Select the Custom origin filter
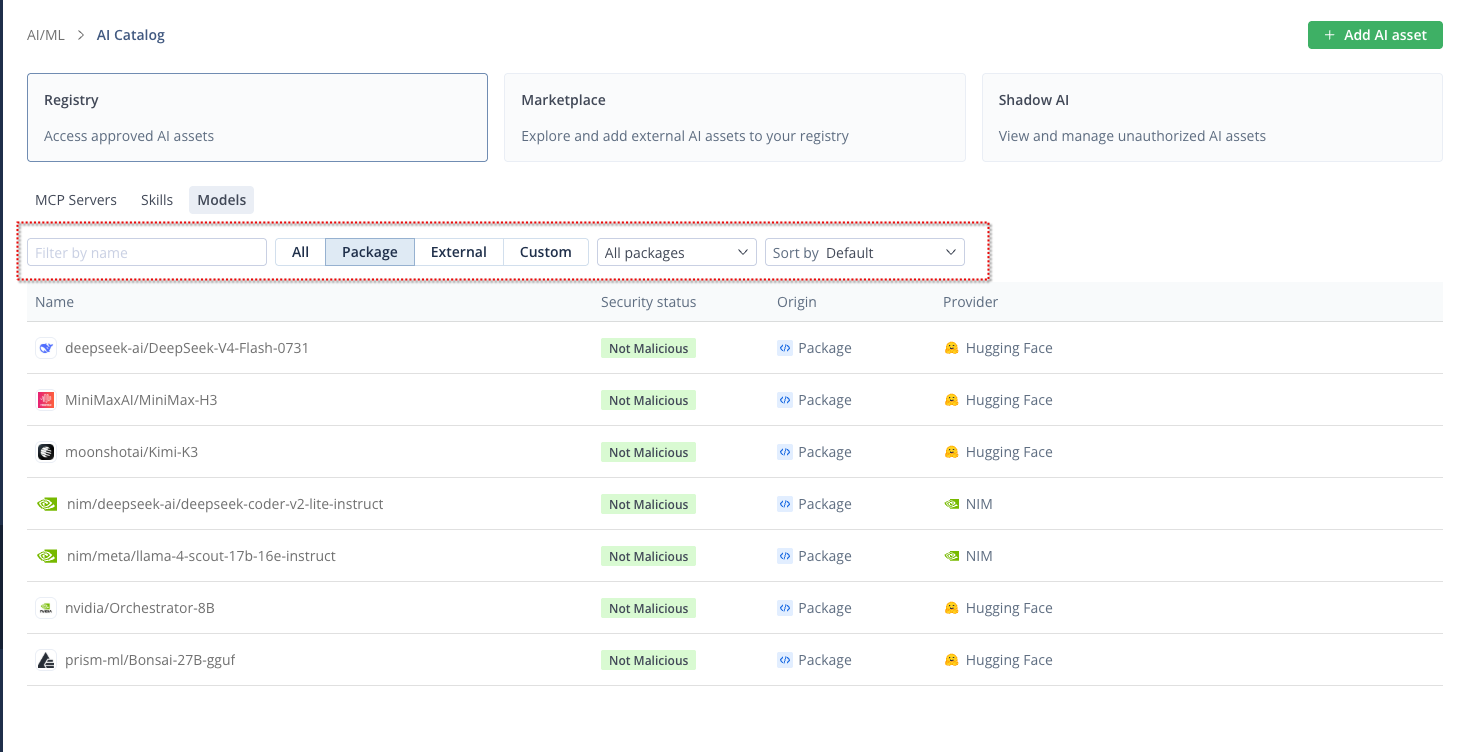 pos(546,252)
